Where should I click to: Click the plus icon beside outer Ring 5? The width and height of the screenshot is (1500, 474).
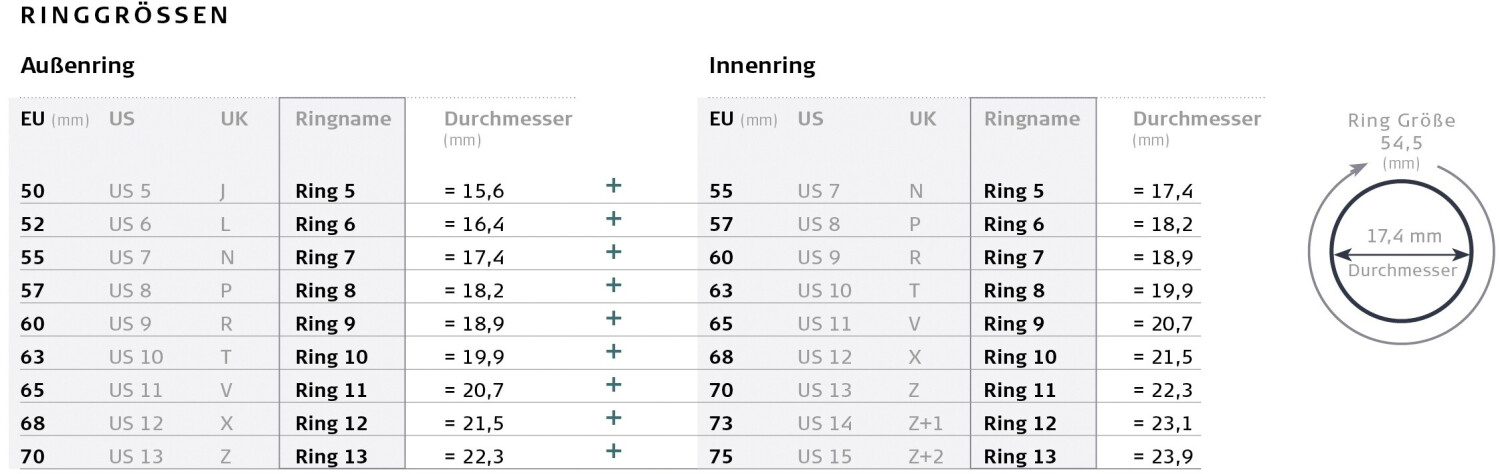click(614, 185)
